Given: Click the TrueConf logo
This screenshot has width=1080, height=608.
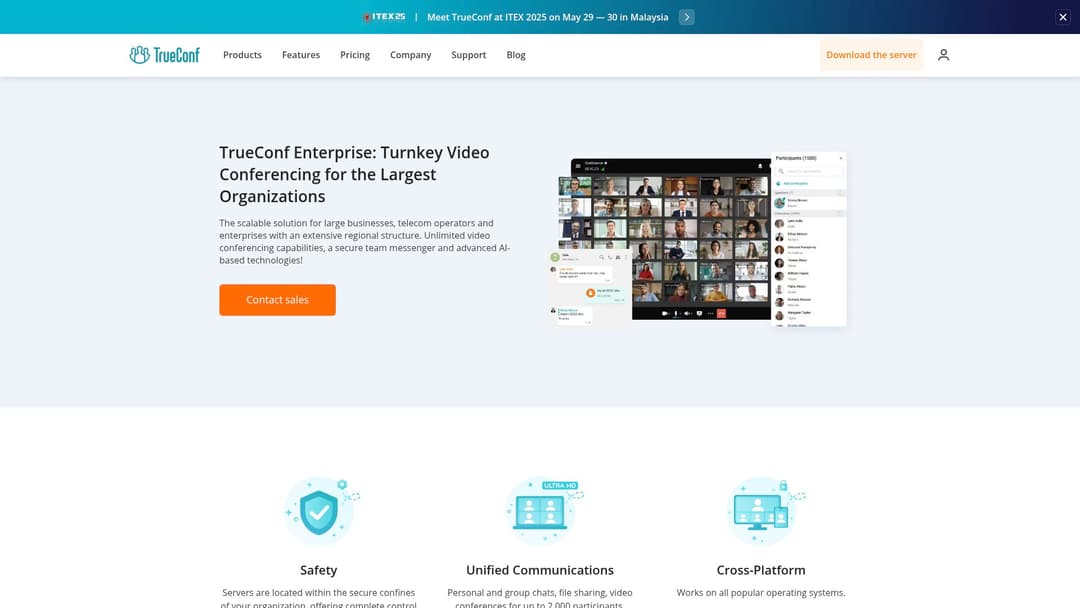Looking at the screenshot, I should [165, 55].
